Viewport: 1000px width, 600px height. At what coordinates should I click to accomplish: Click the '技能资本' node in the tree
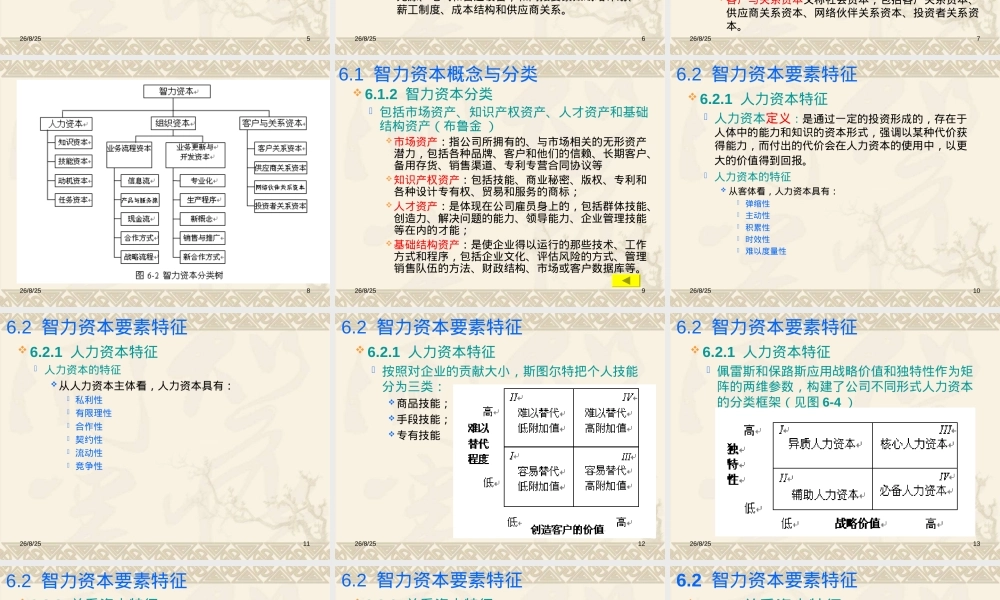[74, 161]
